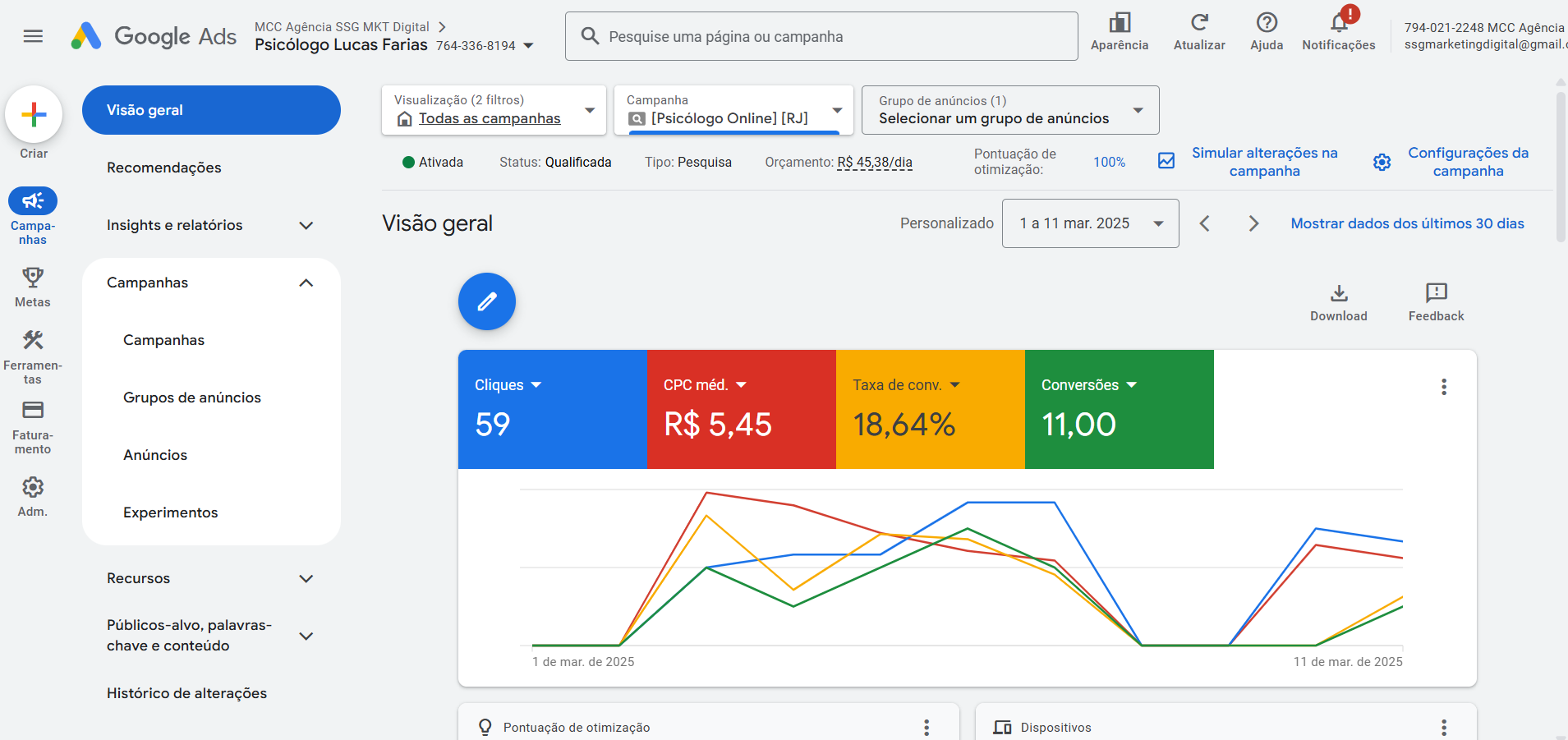This screenshot has height=740, width=1568.
Task: Click the arrow next to MCC Agência SSG
Action: click(442, 27)
